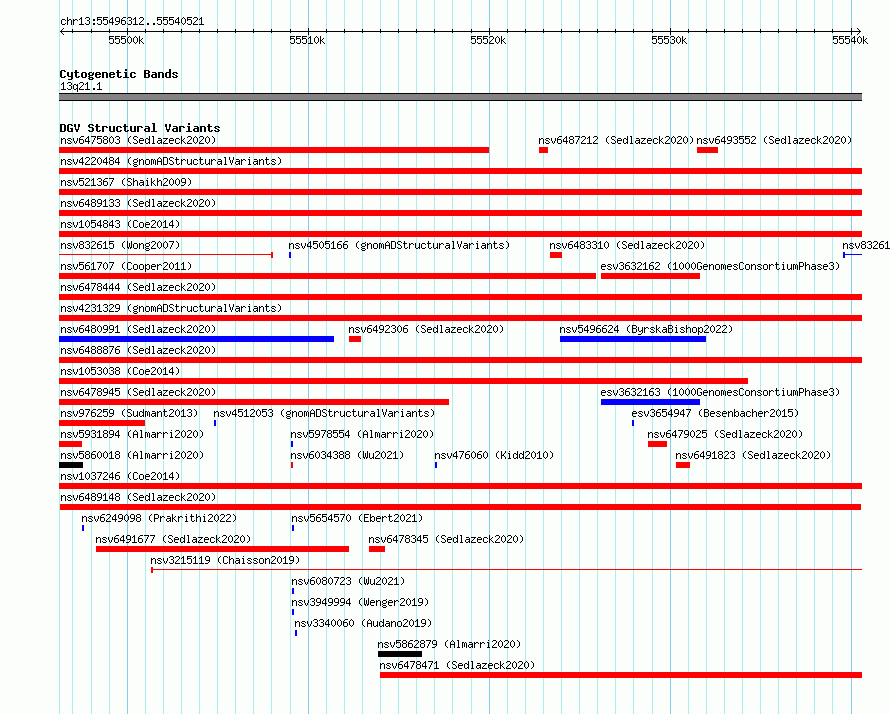The image size is (890, 714).
Task: Click nsv521367 (Shaikh2009) label
Action: (x=126, y=182)
